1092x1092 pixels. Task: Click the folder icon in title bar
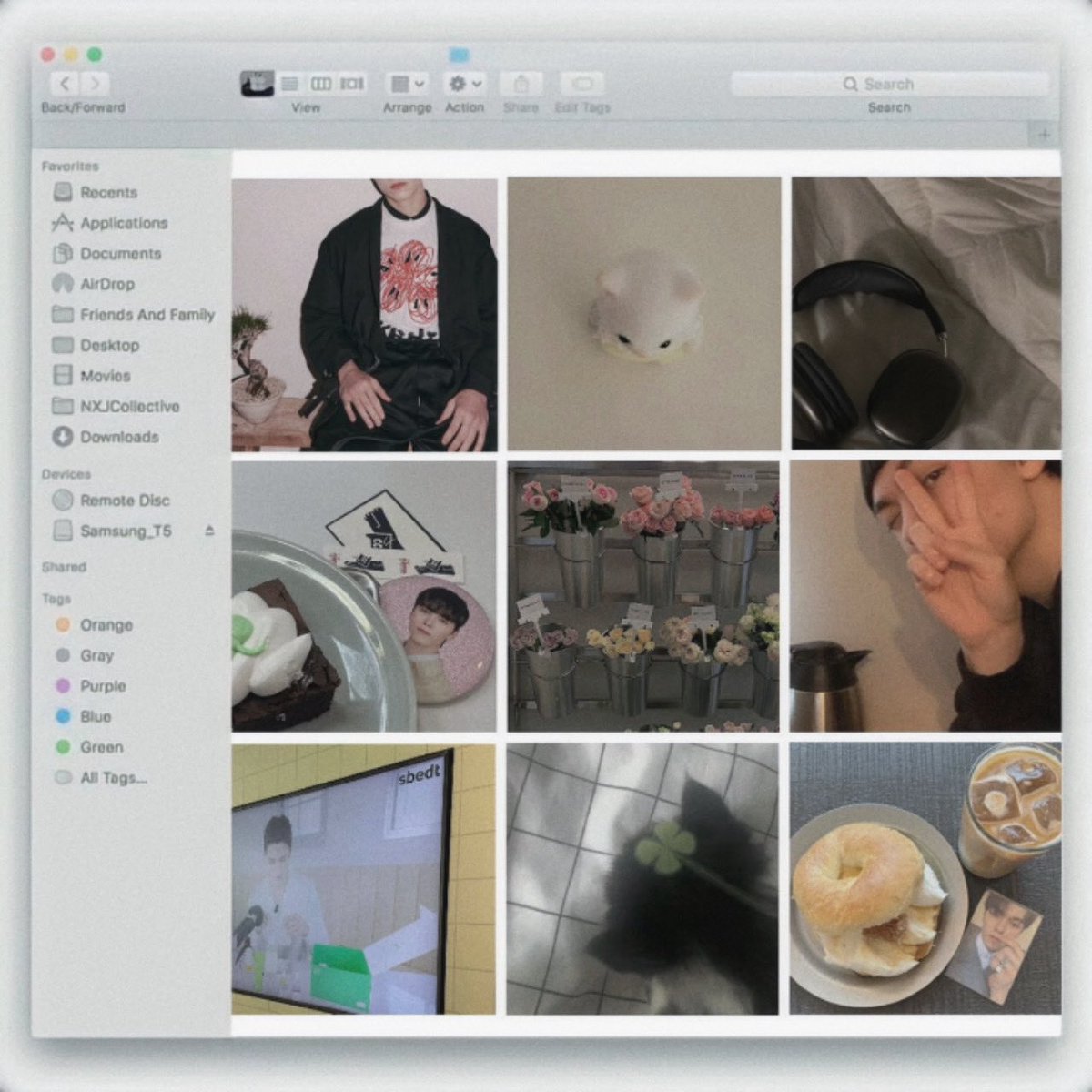(460, 56)
